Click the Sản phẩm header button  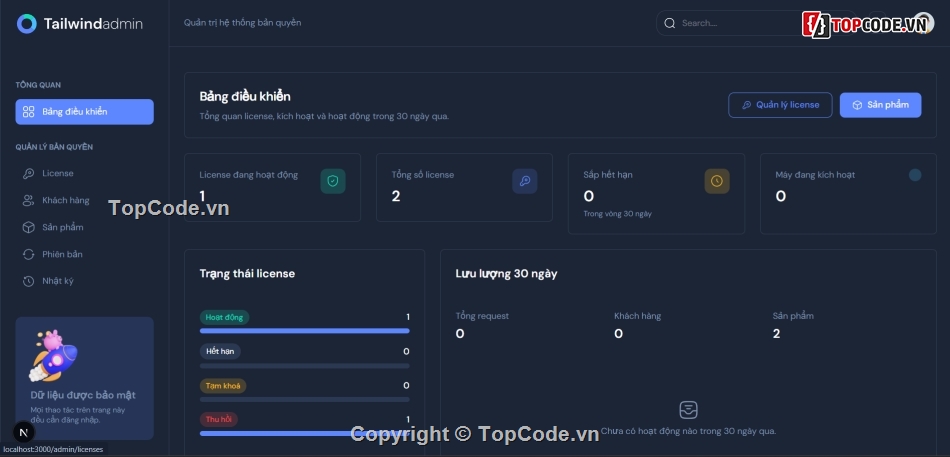[880, 105]
